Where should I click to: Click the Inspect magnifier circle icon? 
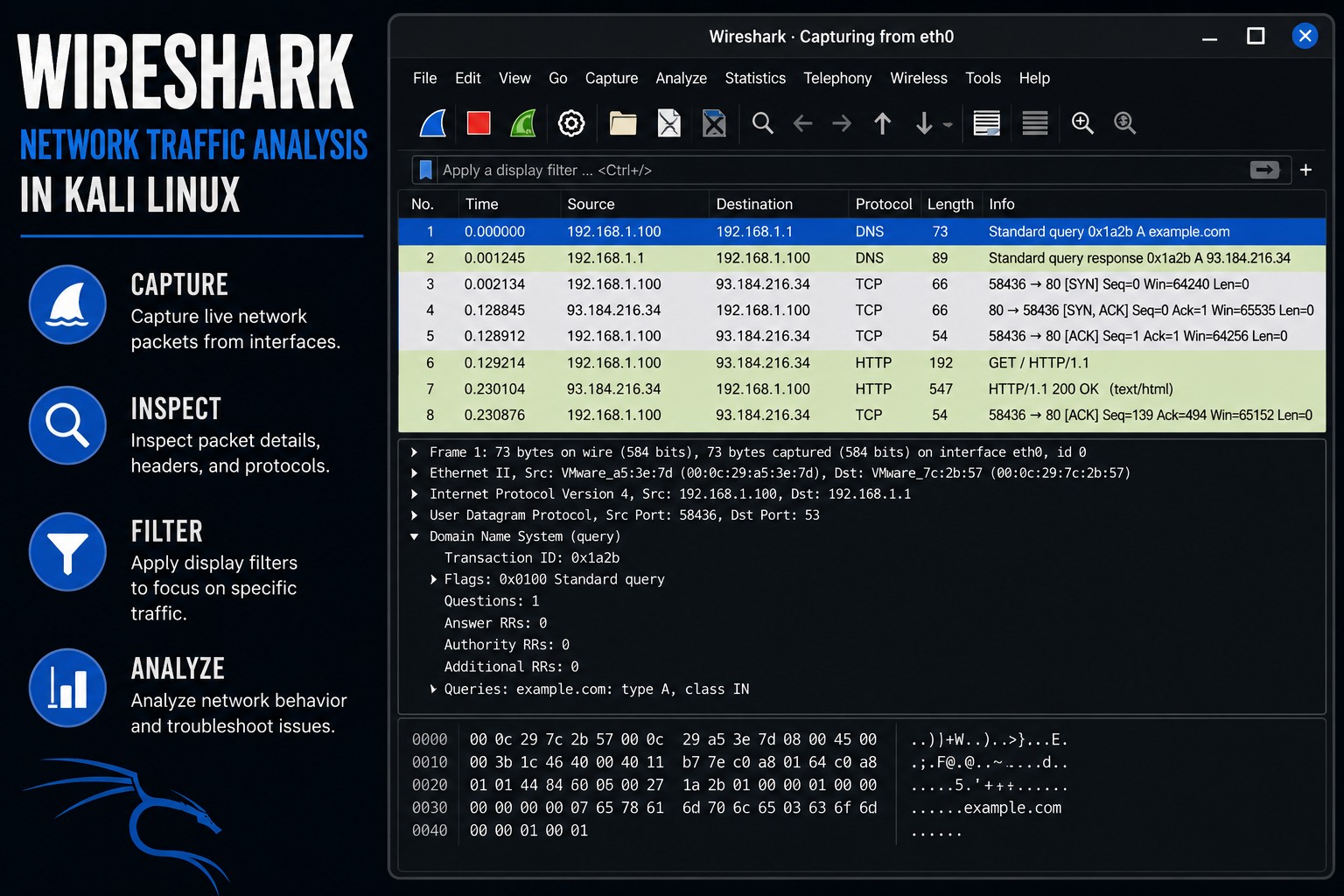click(67, 425)
